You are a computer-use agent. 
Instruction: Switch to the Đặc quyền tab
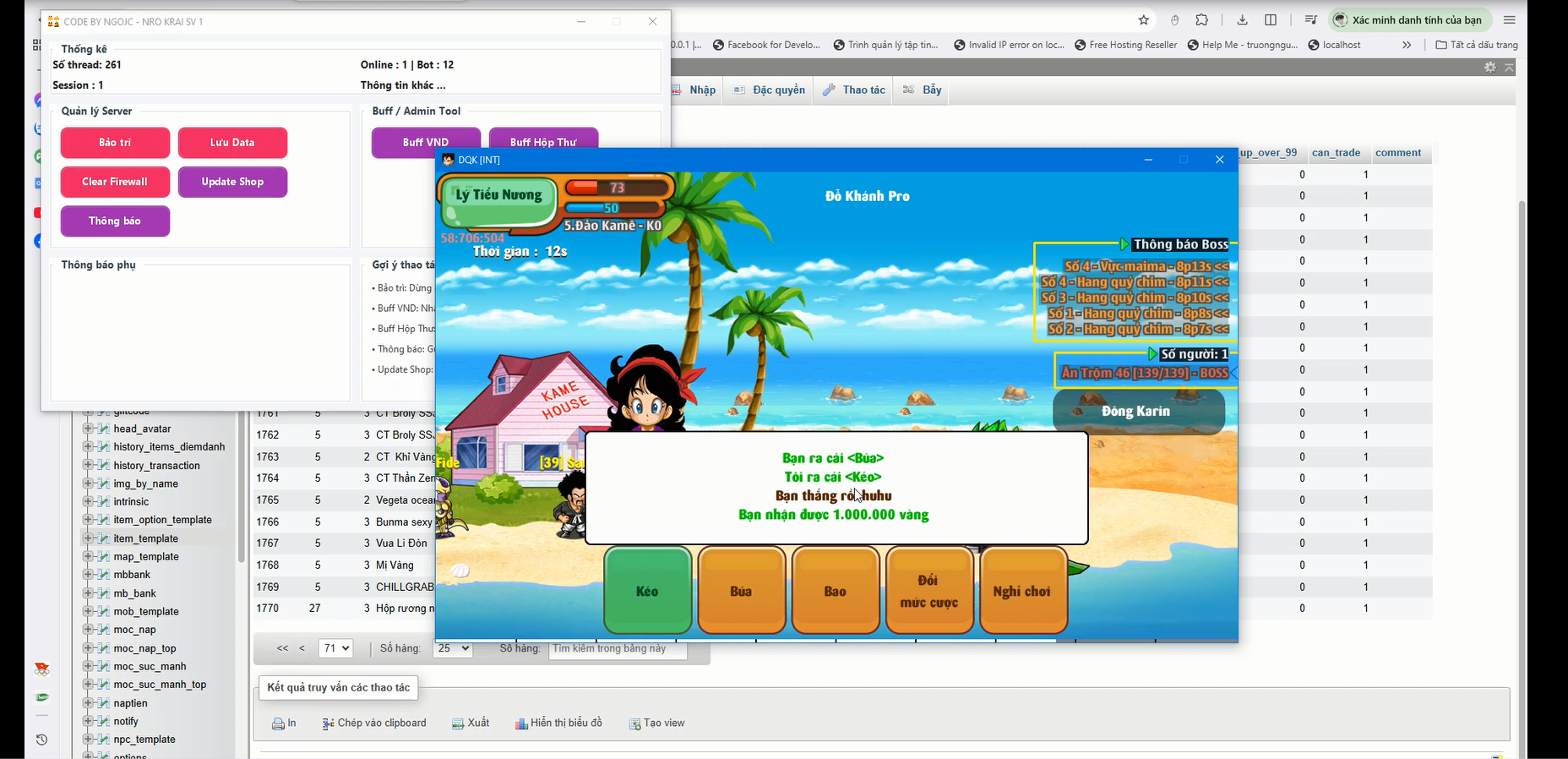click(769, 90)
